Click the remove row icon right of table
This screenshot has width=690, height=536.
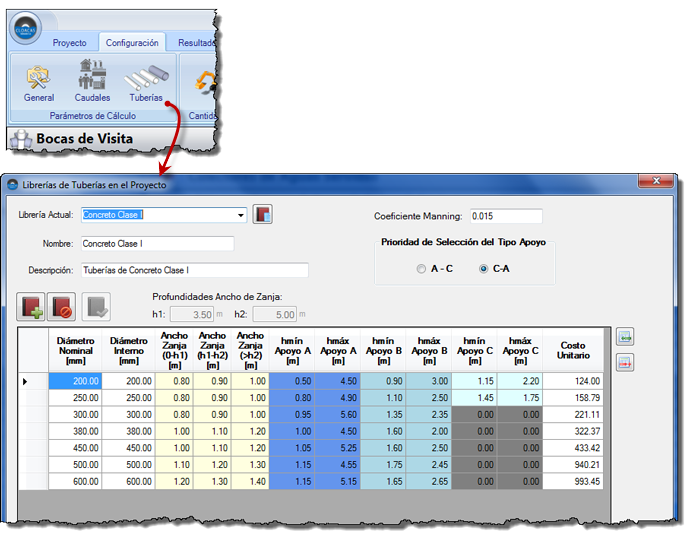(x=625, y=363)
